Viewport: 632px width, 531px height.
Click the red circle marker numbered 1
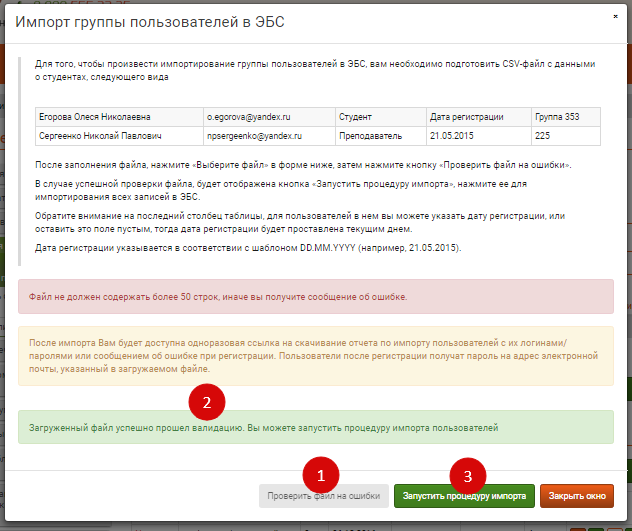pyautogui.click(x=321, y=472)
